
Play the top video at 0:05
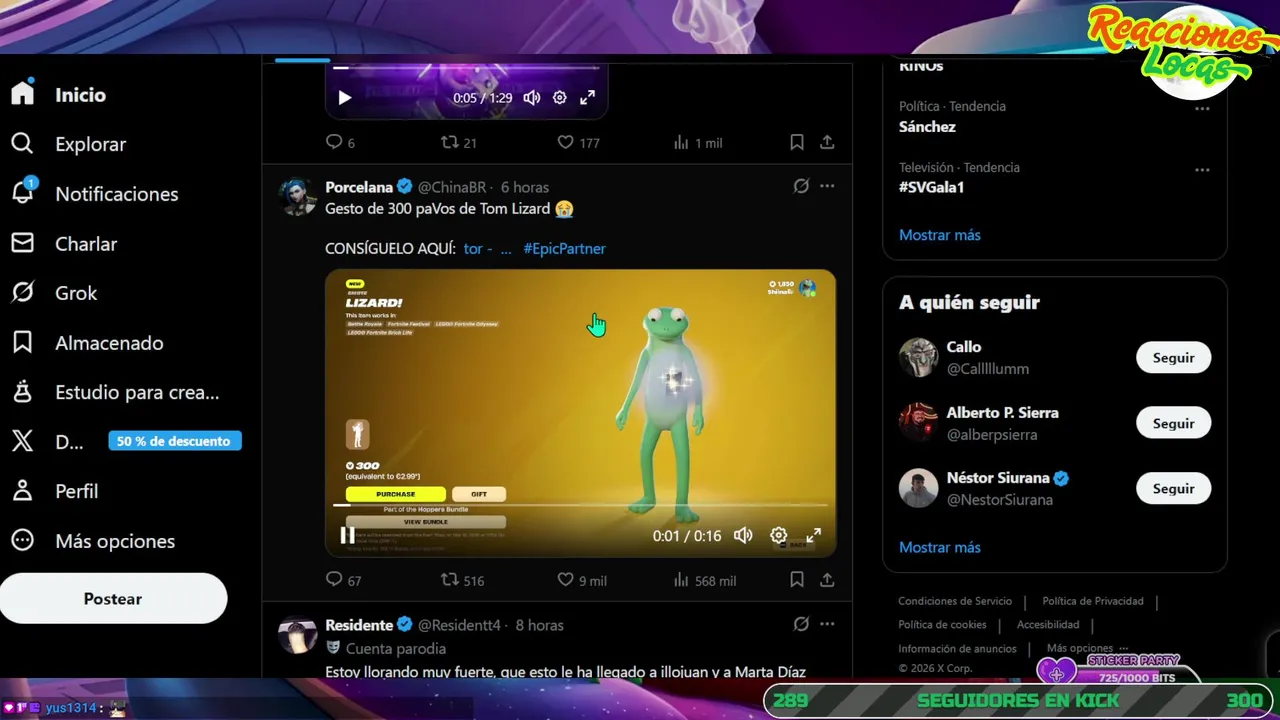point(345,98)
